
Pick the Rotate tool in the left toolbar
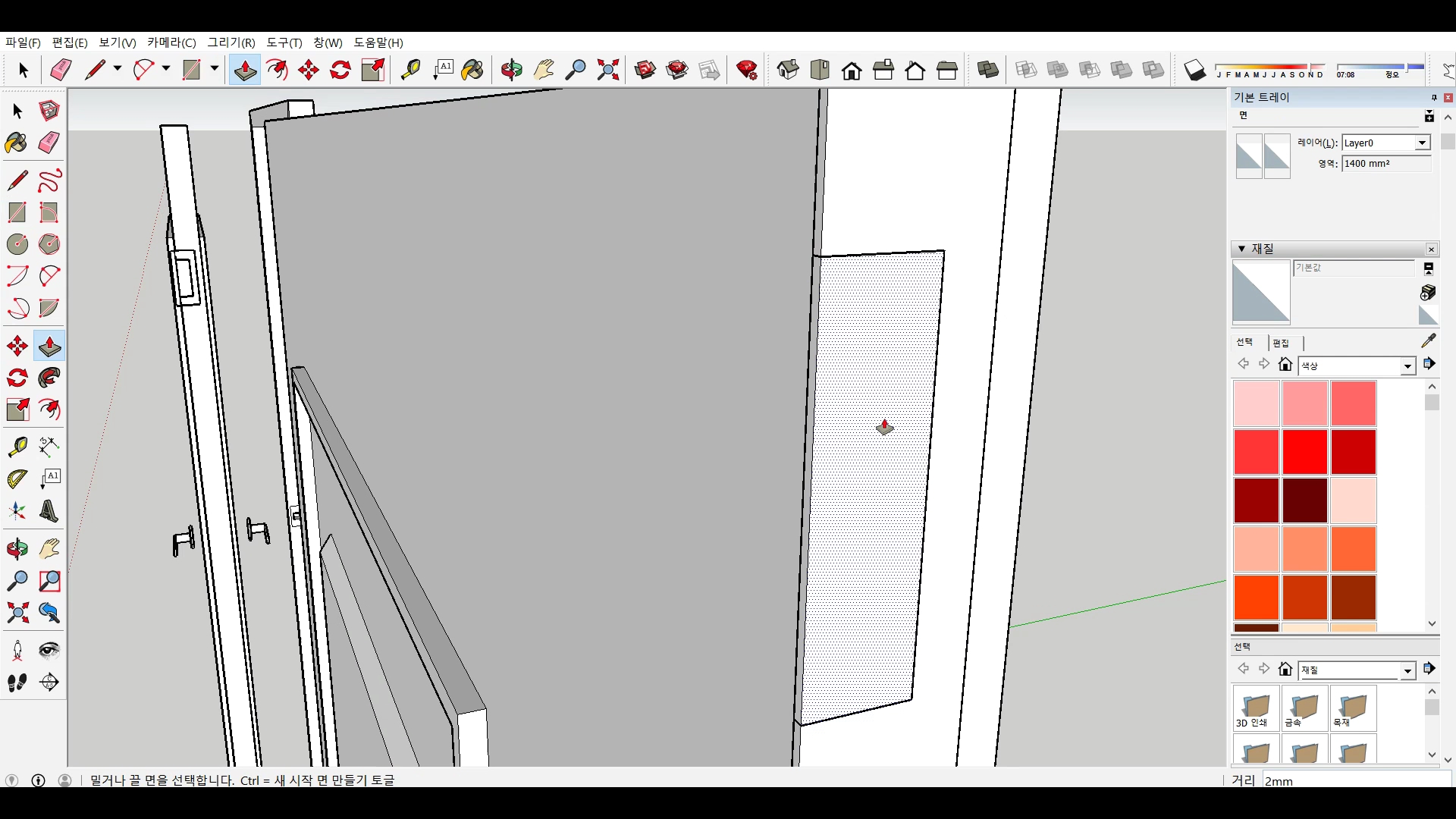click(x=17, y=378)
